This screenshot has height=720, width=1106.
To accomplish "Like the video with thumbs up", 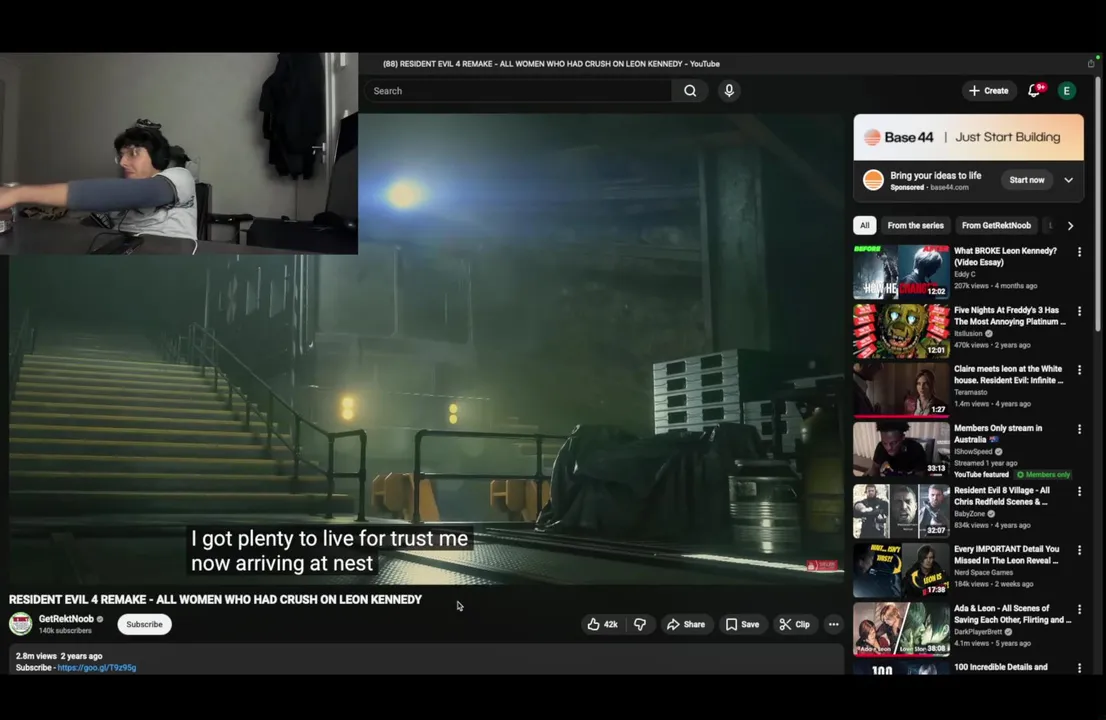I will click(602, 624).
